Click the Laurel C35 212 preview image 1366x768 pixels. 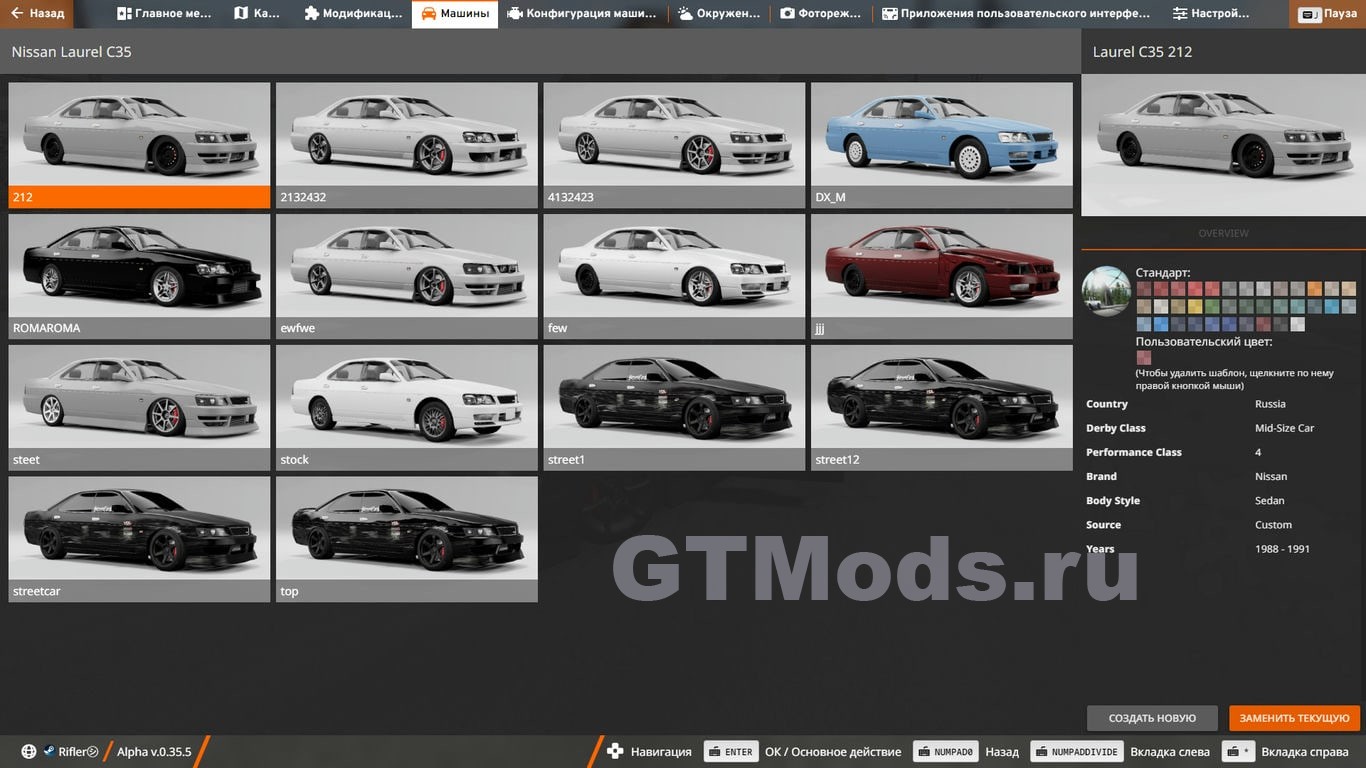click(1223, 144)
